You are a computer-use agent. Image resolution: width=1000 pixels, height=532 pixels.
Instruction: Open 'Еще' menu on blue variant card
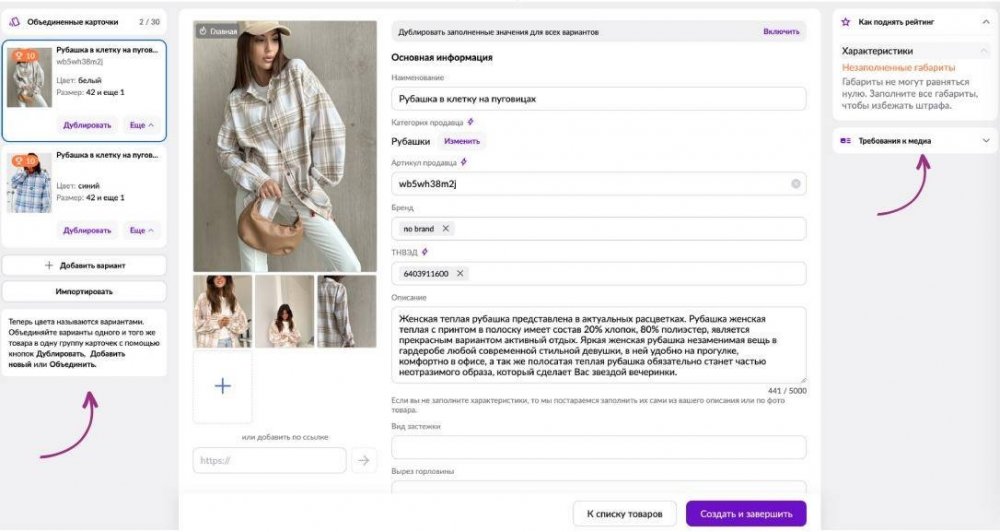142,231
